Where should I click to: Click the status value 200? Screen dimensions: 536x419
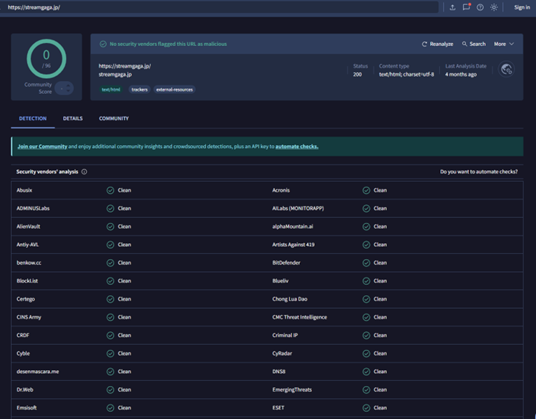357,74
